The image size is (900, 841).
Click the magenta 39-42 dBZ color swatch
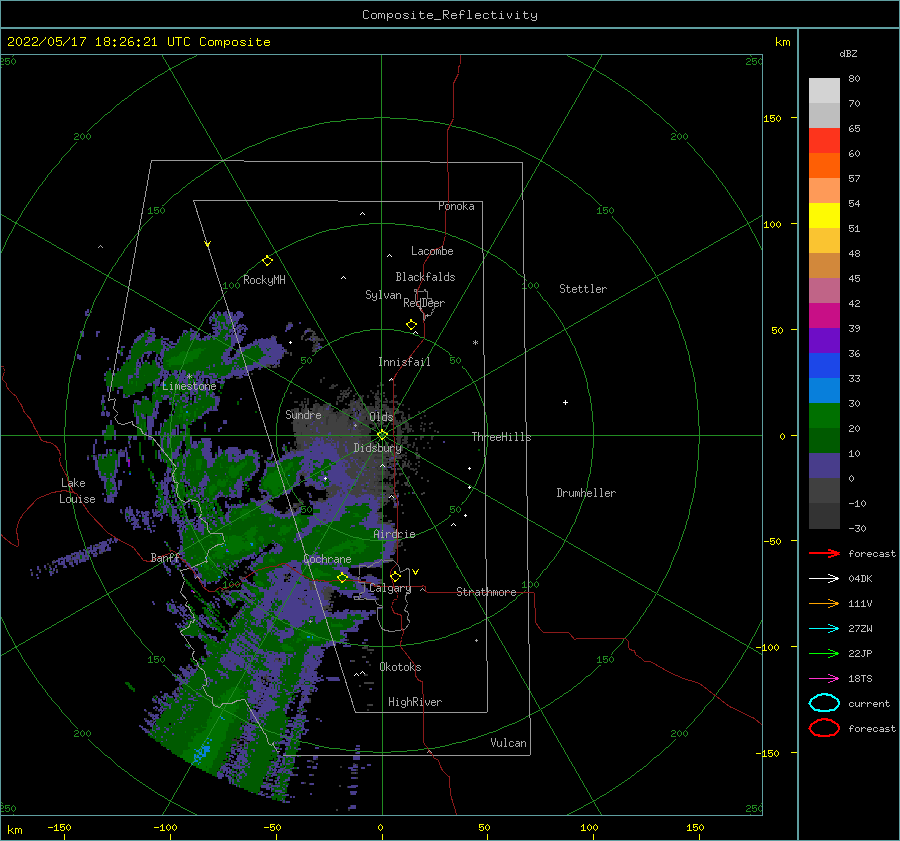click(x=824, y=315)
